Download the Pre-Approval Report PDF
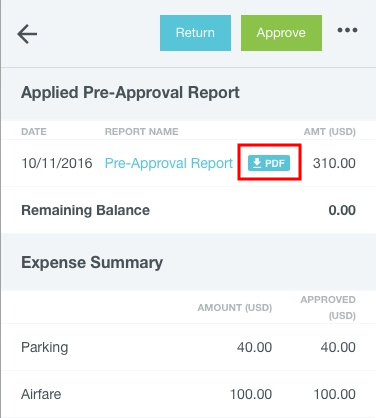The width and height of the screenshot is (376, 418). point(269,163)
